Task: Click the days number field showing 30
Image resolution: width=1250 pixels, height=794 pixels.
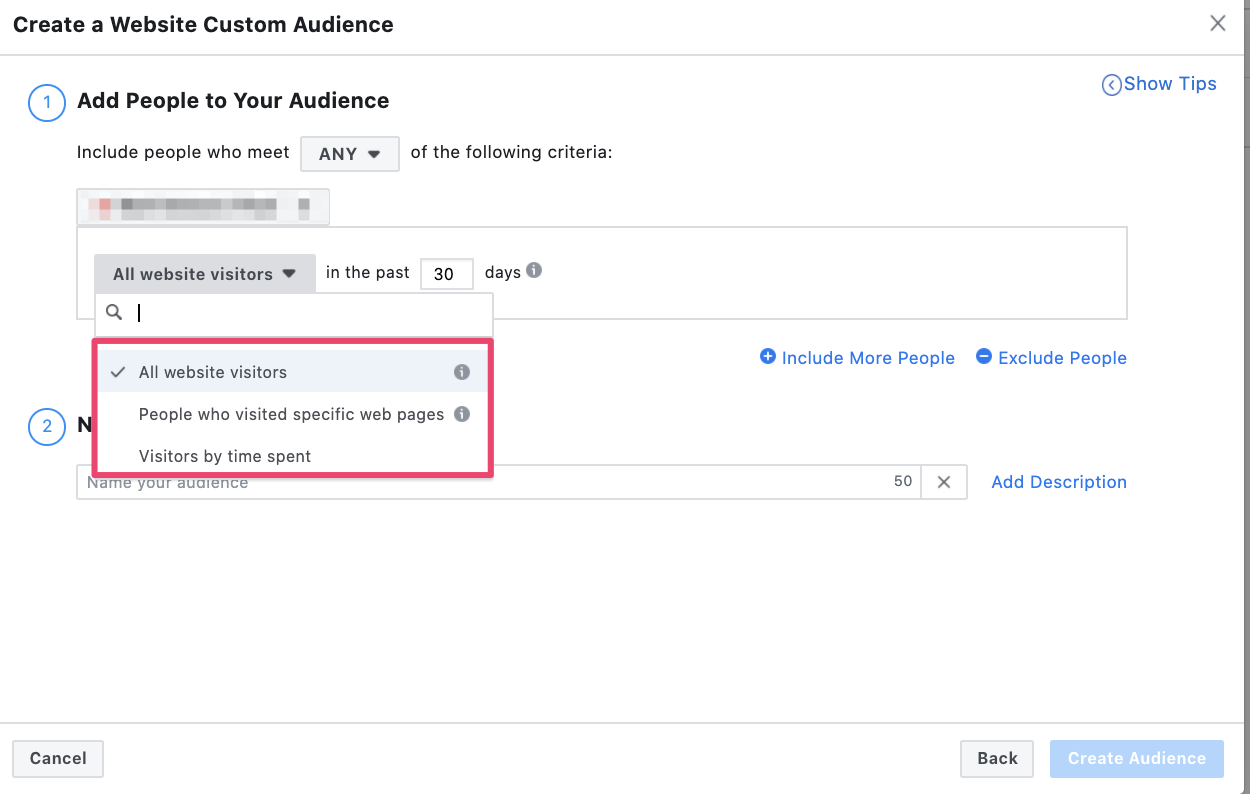Action: pyautogui.click(x=446, y=273)
